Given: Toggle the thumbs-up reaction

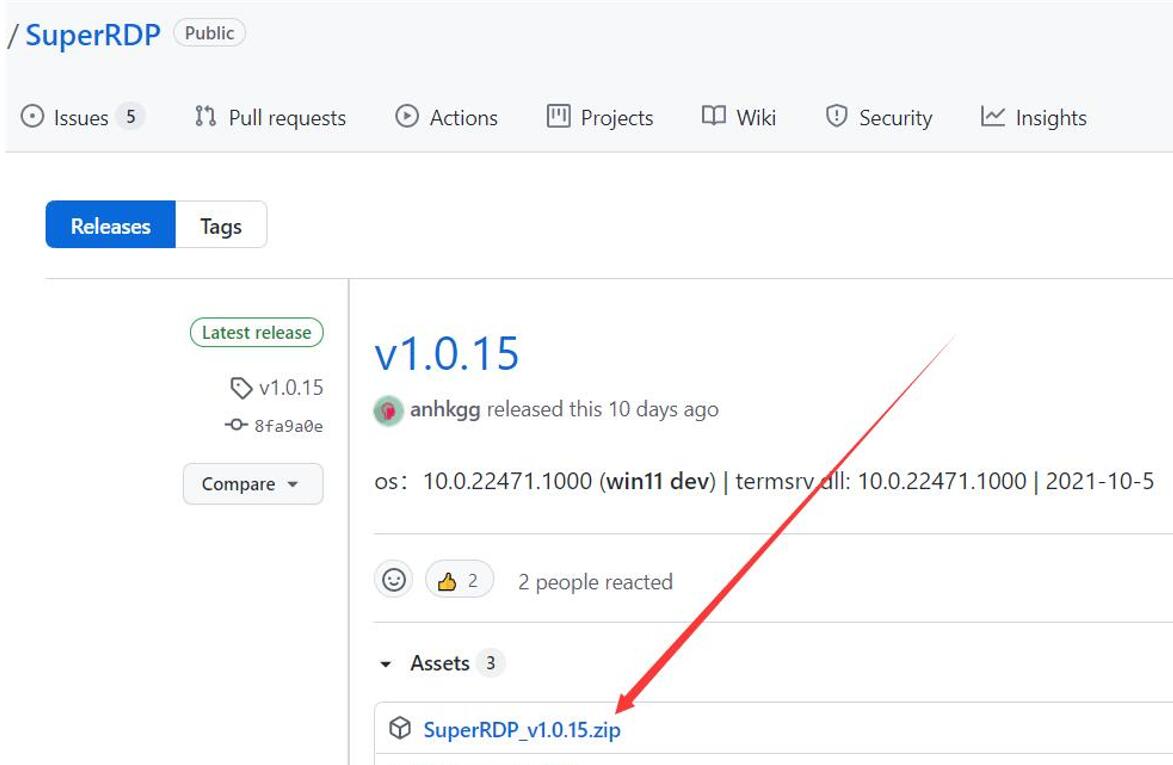Looking at the screenshot, I should 459,580.
